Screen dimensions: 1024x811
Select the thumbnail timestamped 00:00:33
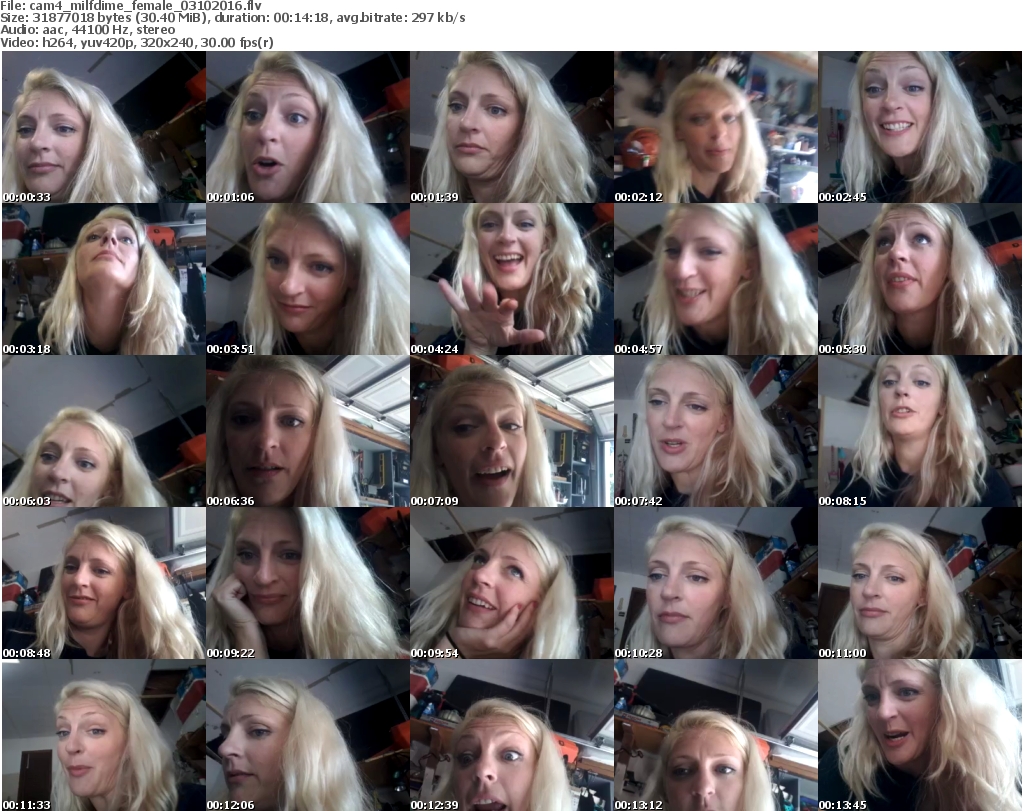pyautogui.click(x=104, y=127)
